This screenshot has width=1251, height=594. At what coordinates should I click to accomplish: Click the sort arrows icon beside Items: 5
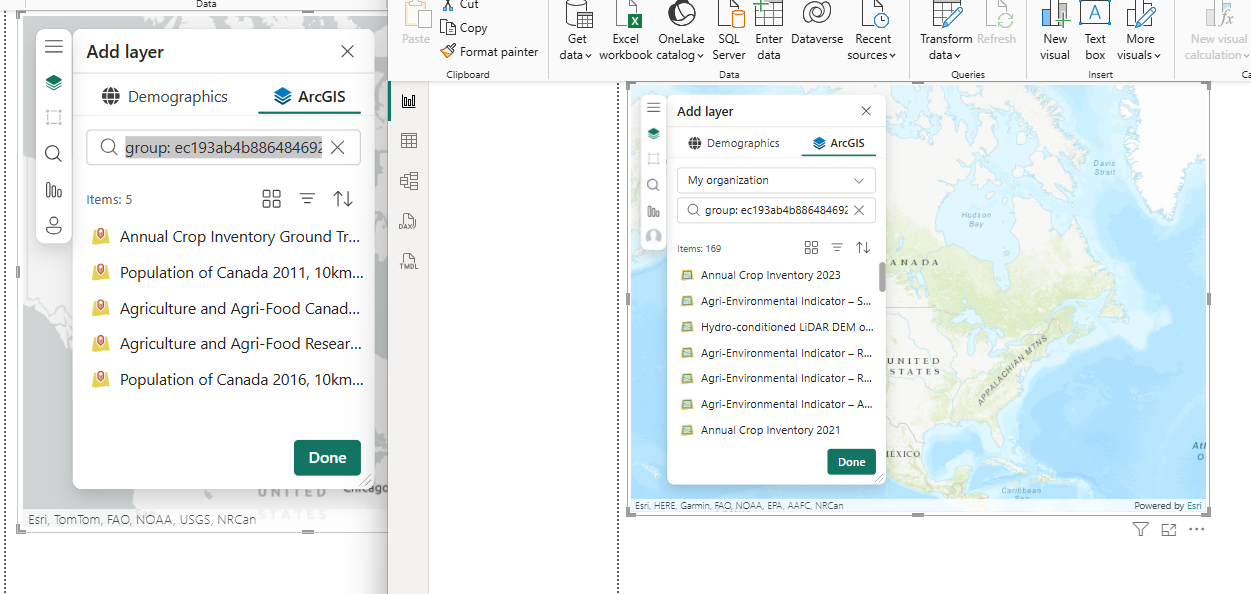point(343,199)
